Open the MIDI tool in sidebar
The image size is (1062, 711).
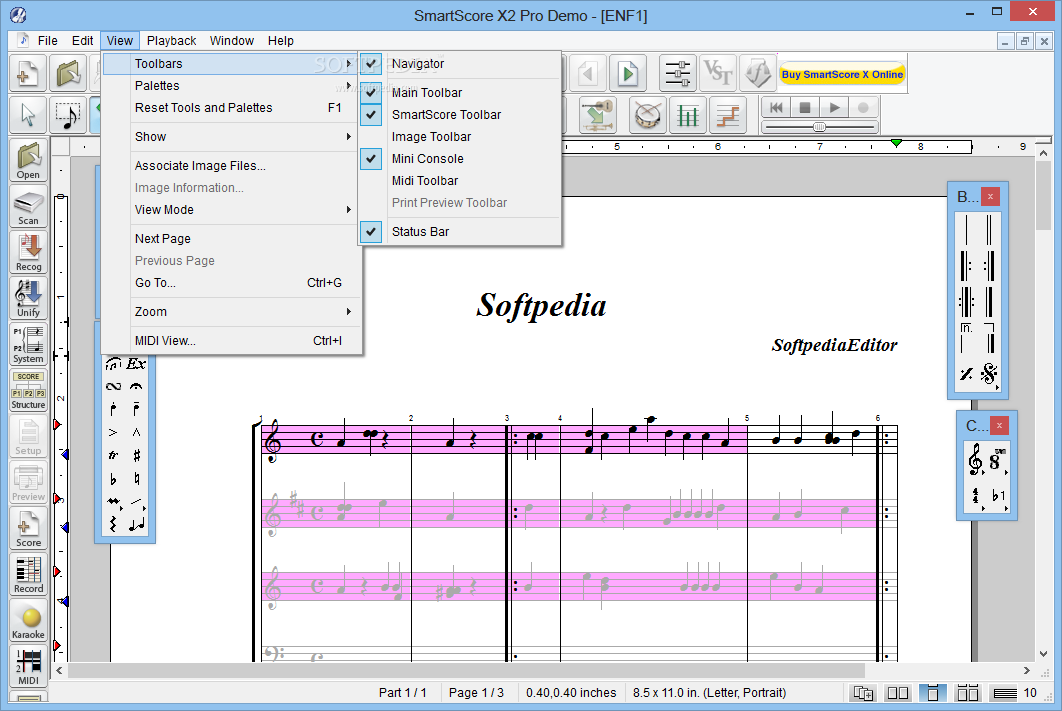(x=28, y=667)
